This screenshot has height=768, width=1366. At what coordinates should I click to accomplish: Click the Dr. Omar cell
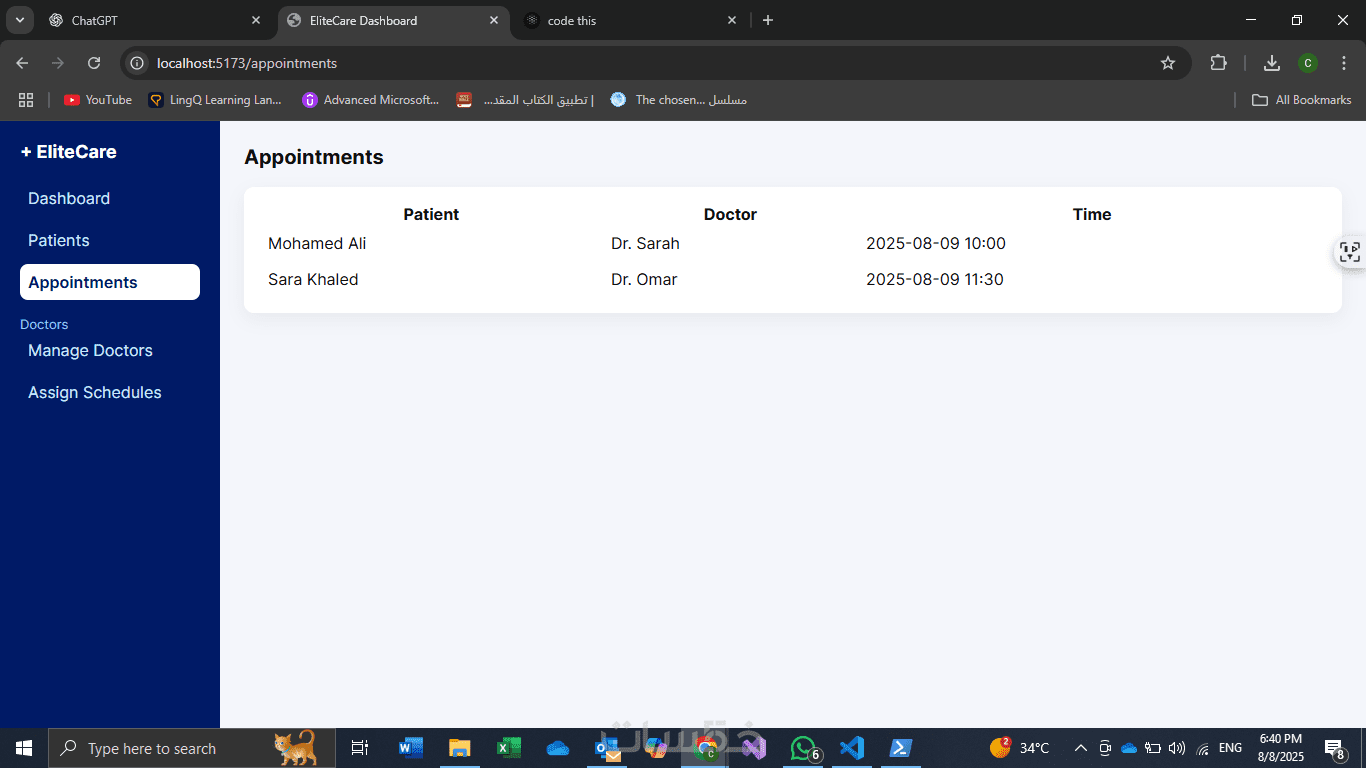click(644, 279)
